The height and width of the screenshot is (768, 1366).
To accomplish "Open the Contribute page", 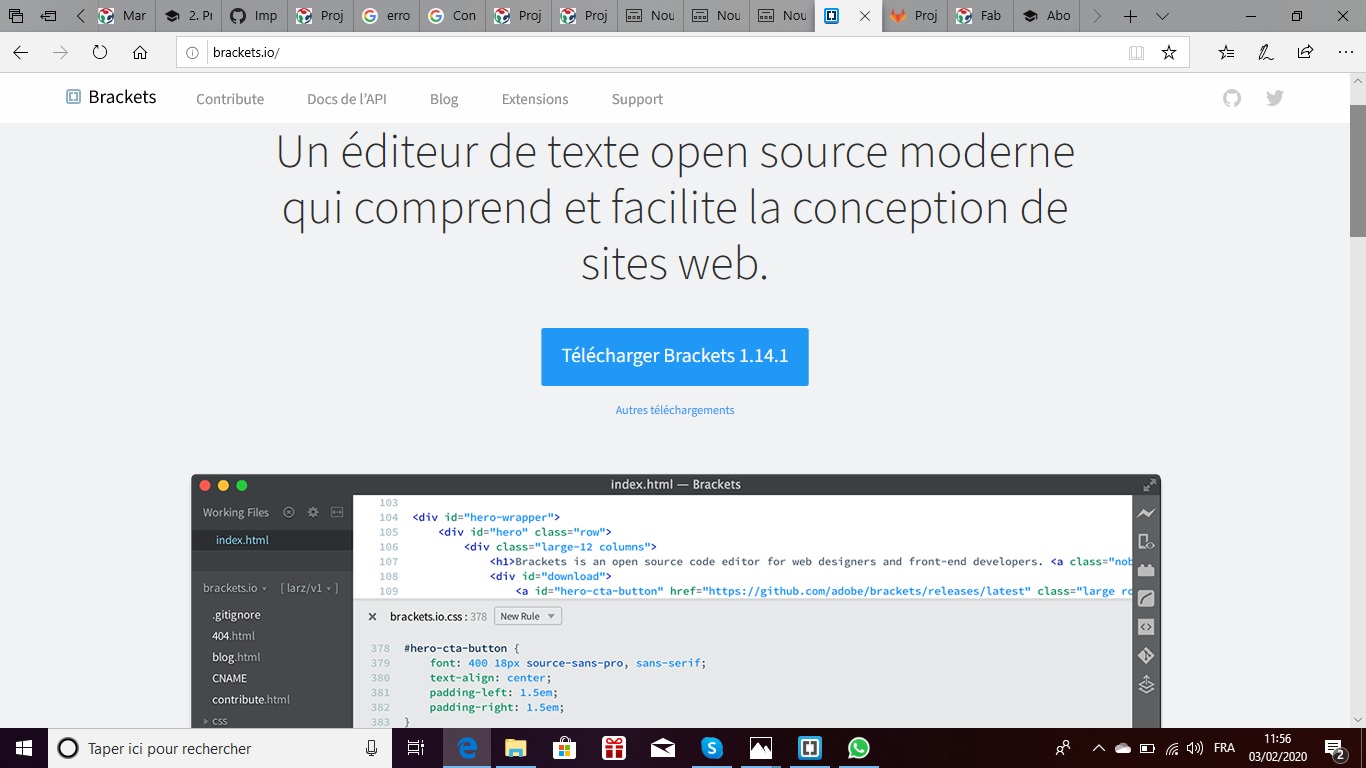I will (x=230, y=99).
